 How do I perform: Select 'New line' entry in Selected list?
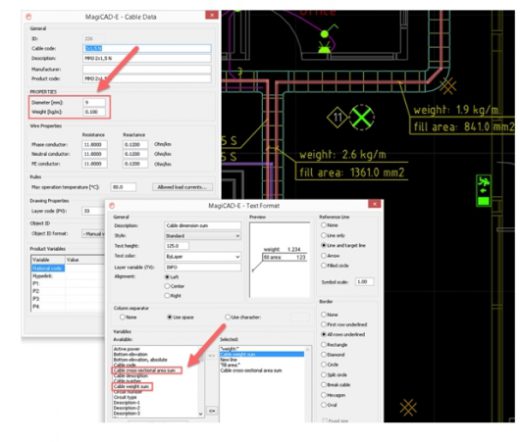tap(229, 360)
